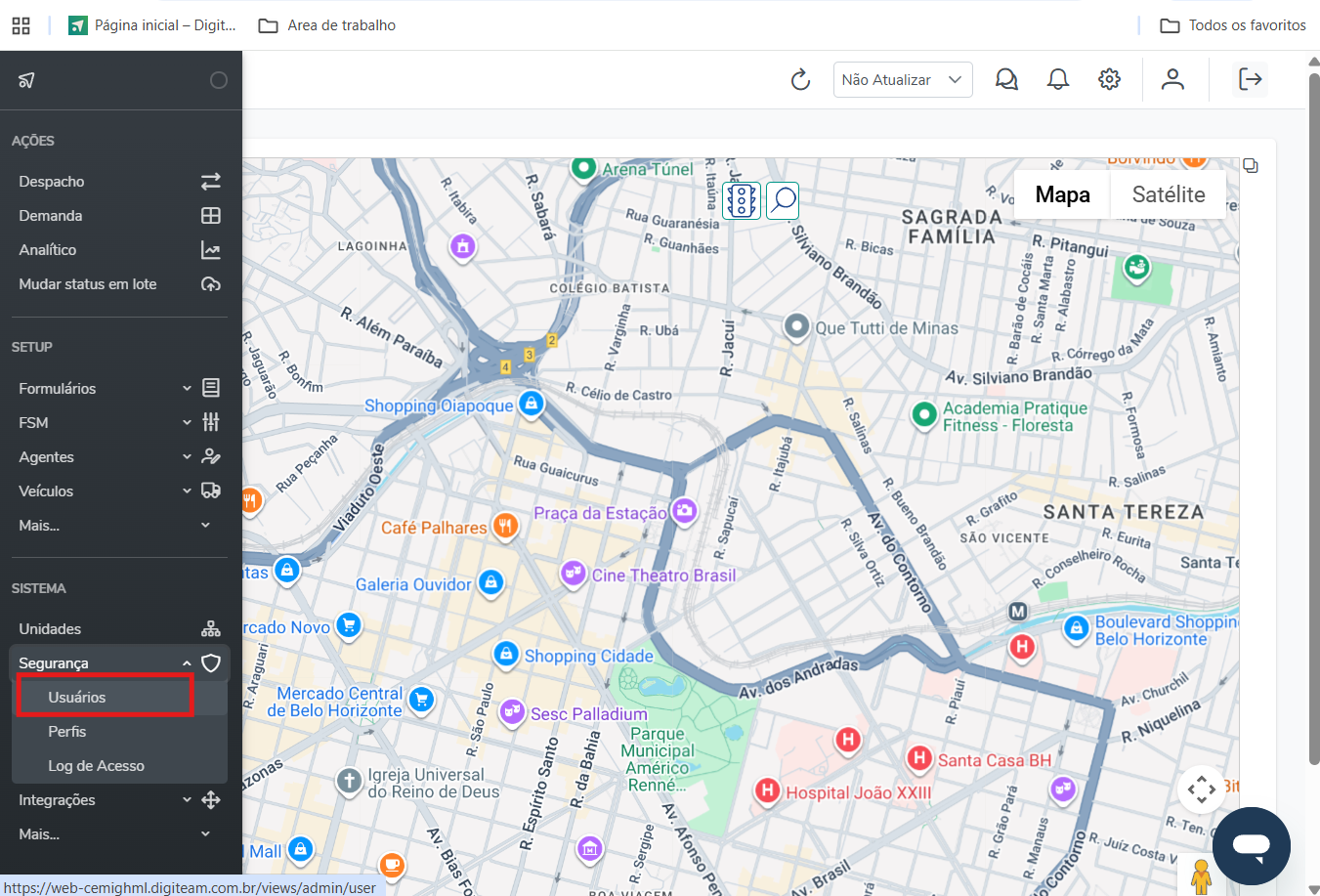Open the Não Atualizar refresh dropdown
1320x896 pixels.
[x=902, y=80]
